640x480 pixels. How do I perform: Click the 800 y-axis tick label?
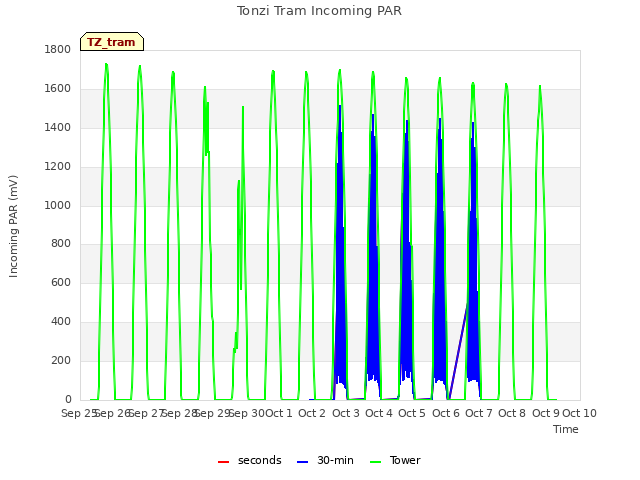[61, 244]
